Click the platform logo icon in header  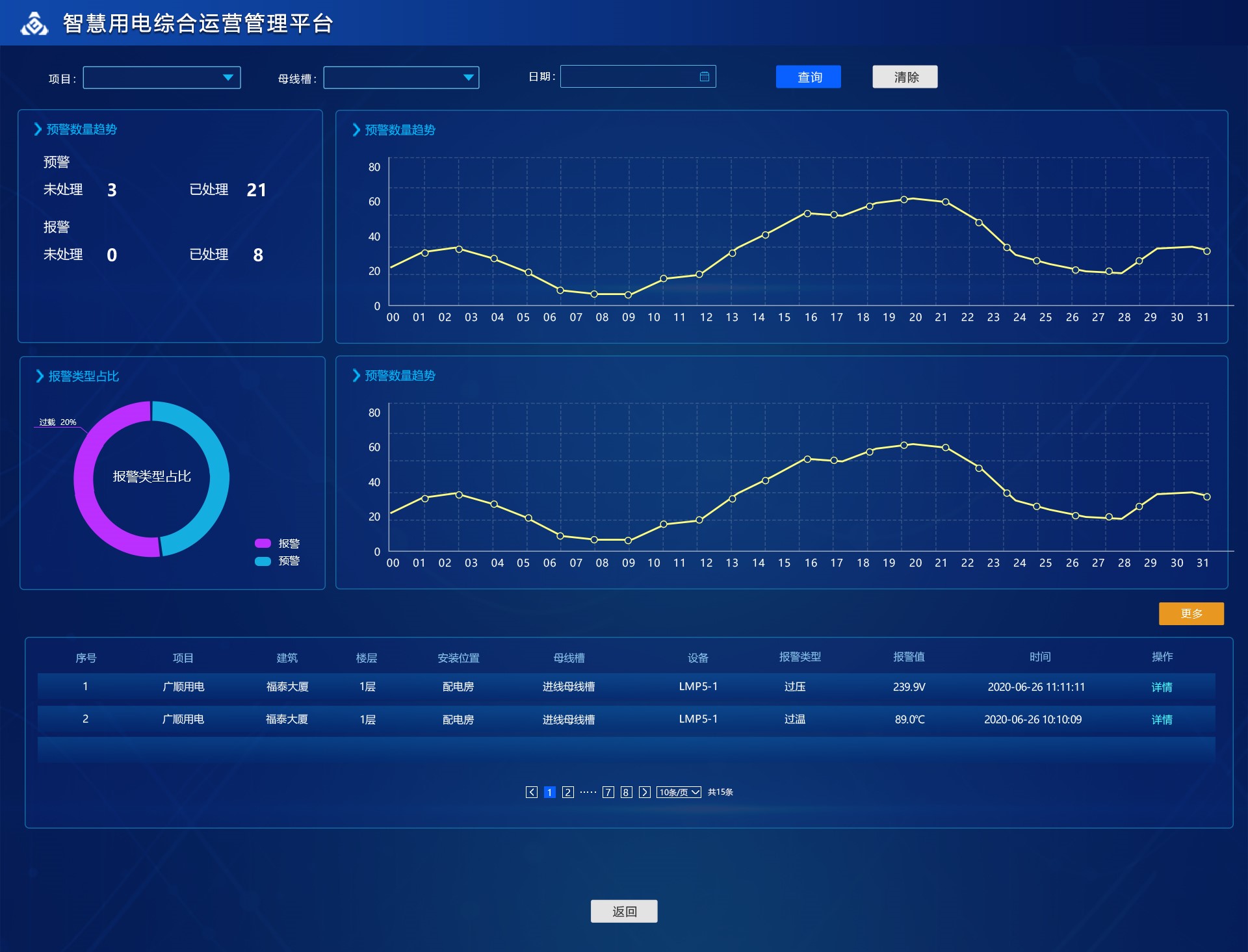(x=34, y=24)
